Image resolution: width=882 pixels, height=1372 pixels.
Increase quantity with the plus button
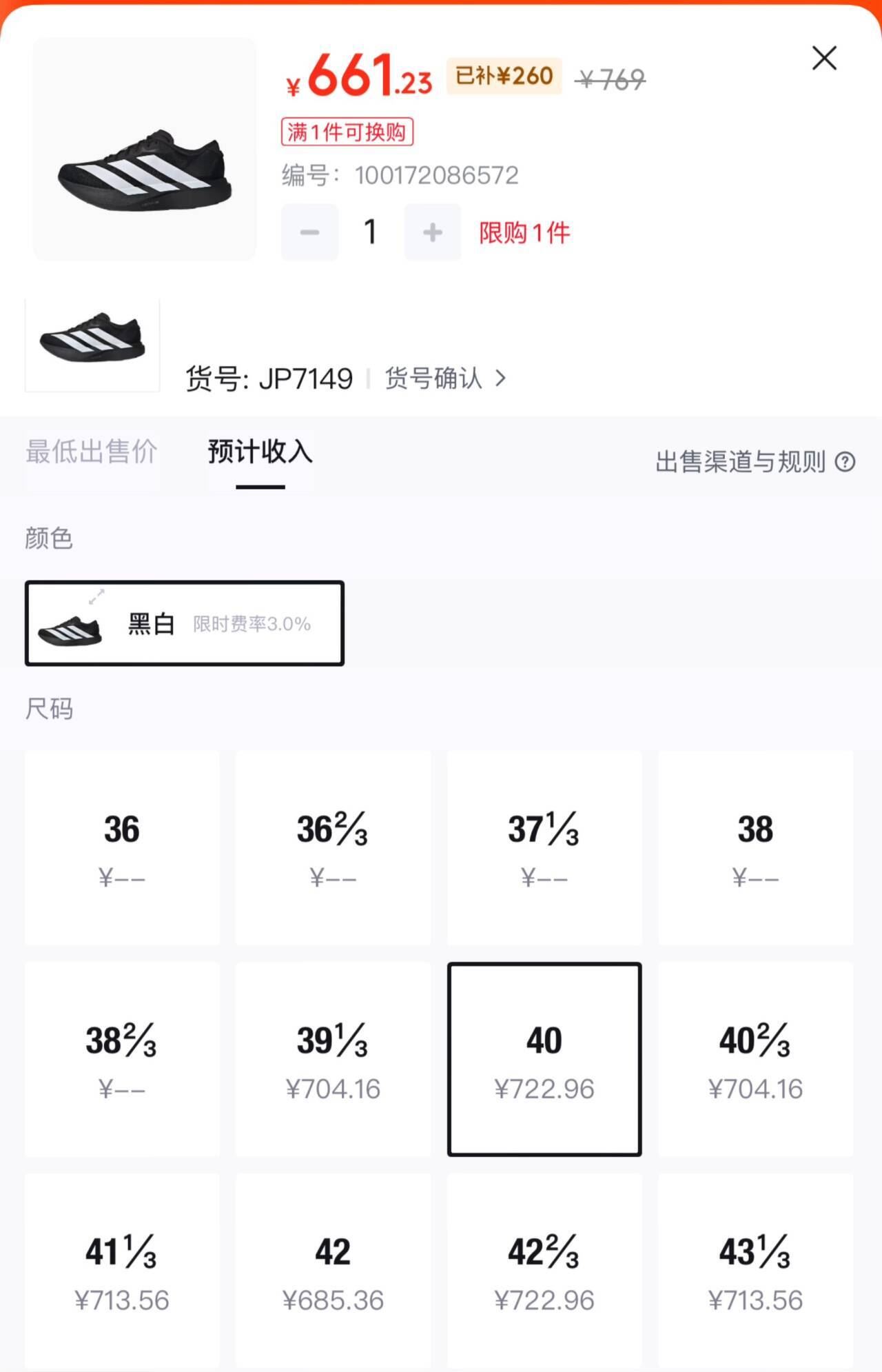[433, 232]
